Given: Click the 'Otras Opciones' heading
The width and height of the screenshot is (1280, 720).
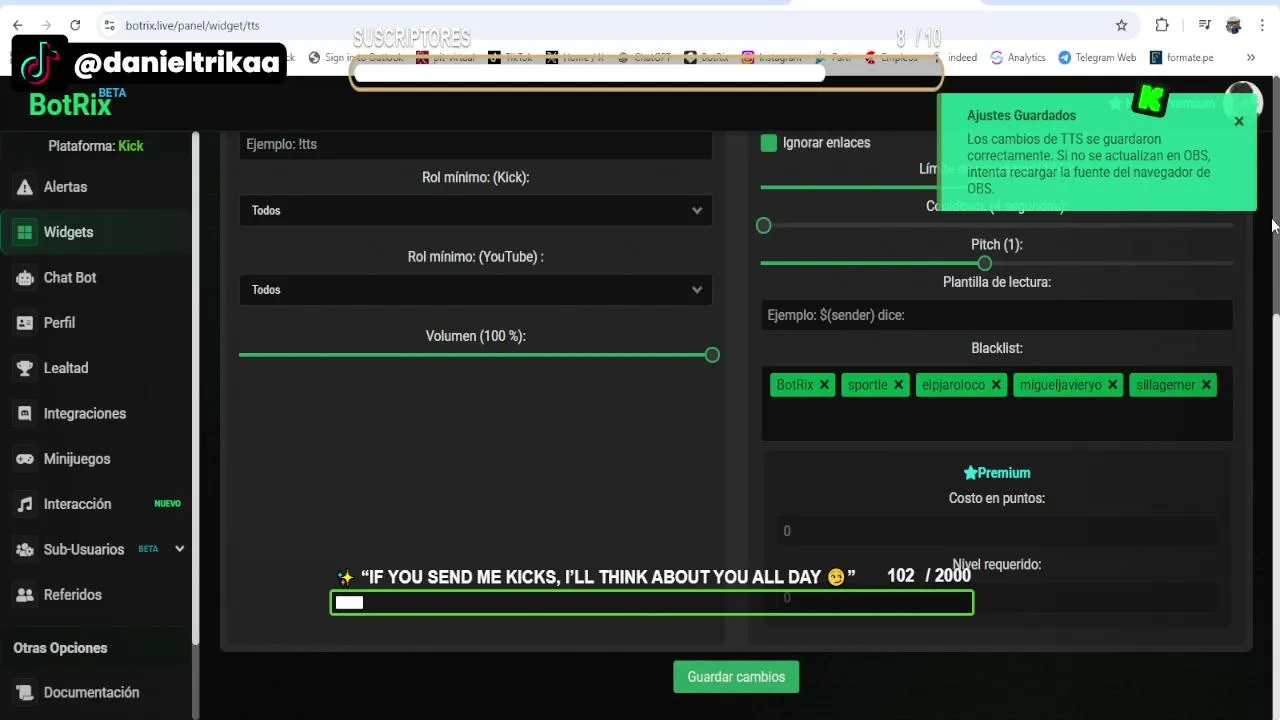Looking at the screenshot, I should coord(60,648).
